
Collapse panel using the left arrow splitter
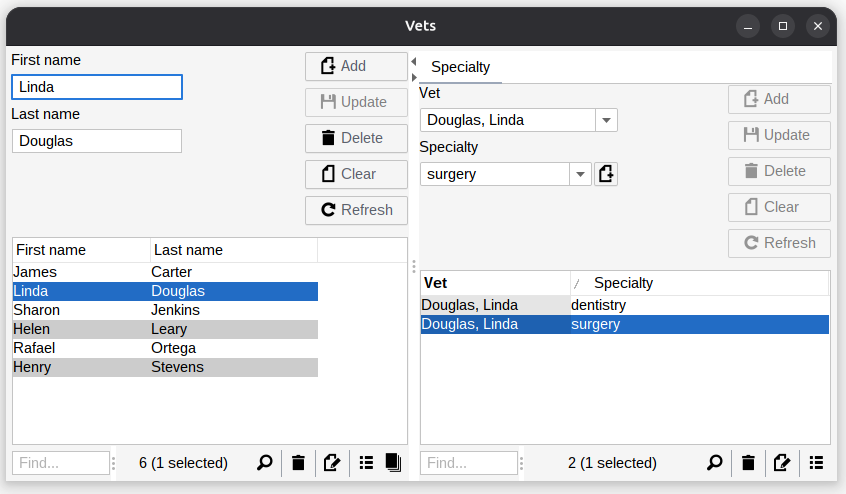tap(414, 62)
